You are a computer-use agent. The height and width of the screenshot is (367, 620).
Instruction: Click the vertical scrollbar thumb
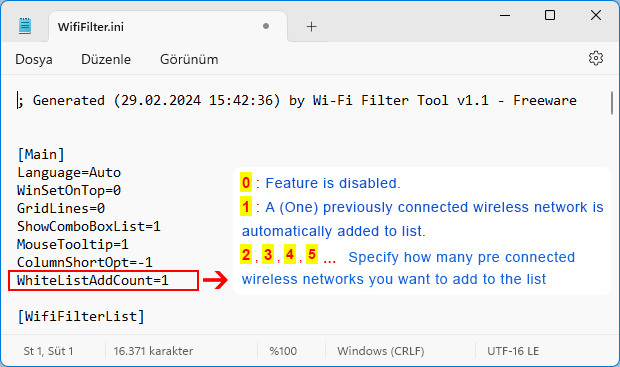612,103
